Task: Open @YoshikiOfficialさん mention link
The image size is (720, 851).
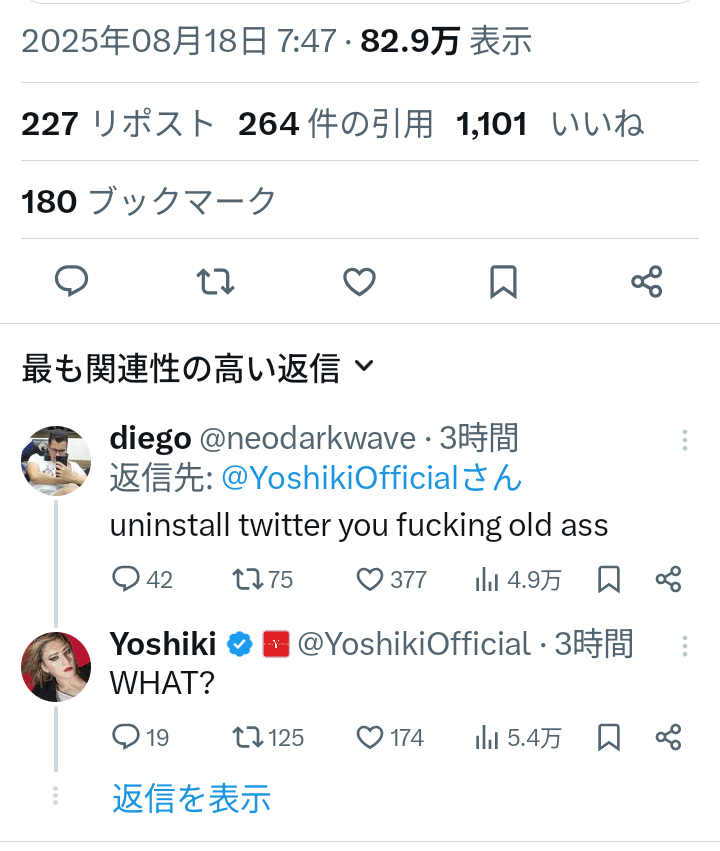Action: click(372, 478)
